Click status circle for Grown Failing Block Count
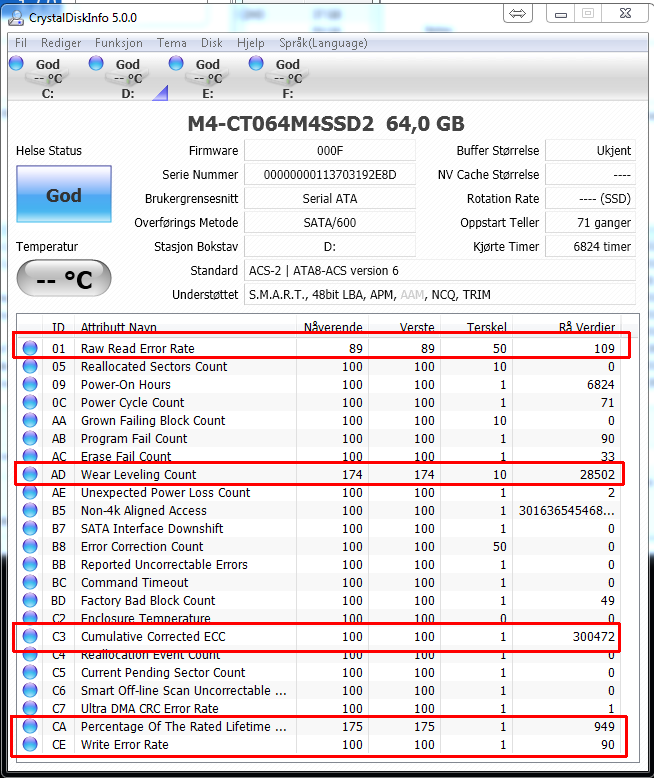 pyautogui.click(x=30, y=420)
